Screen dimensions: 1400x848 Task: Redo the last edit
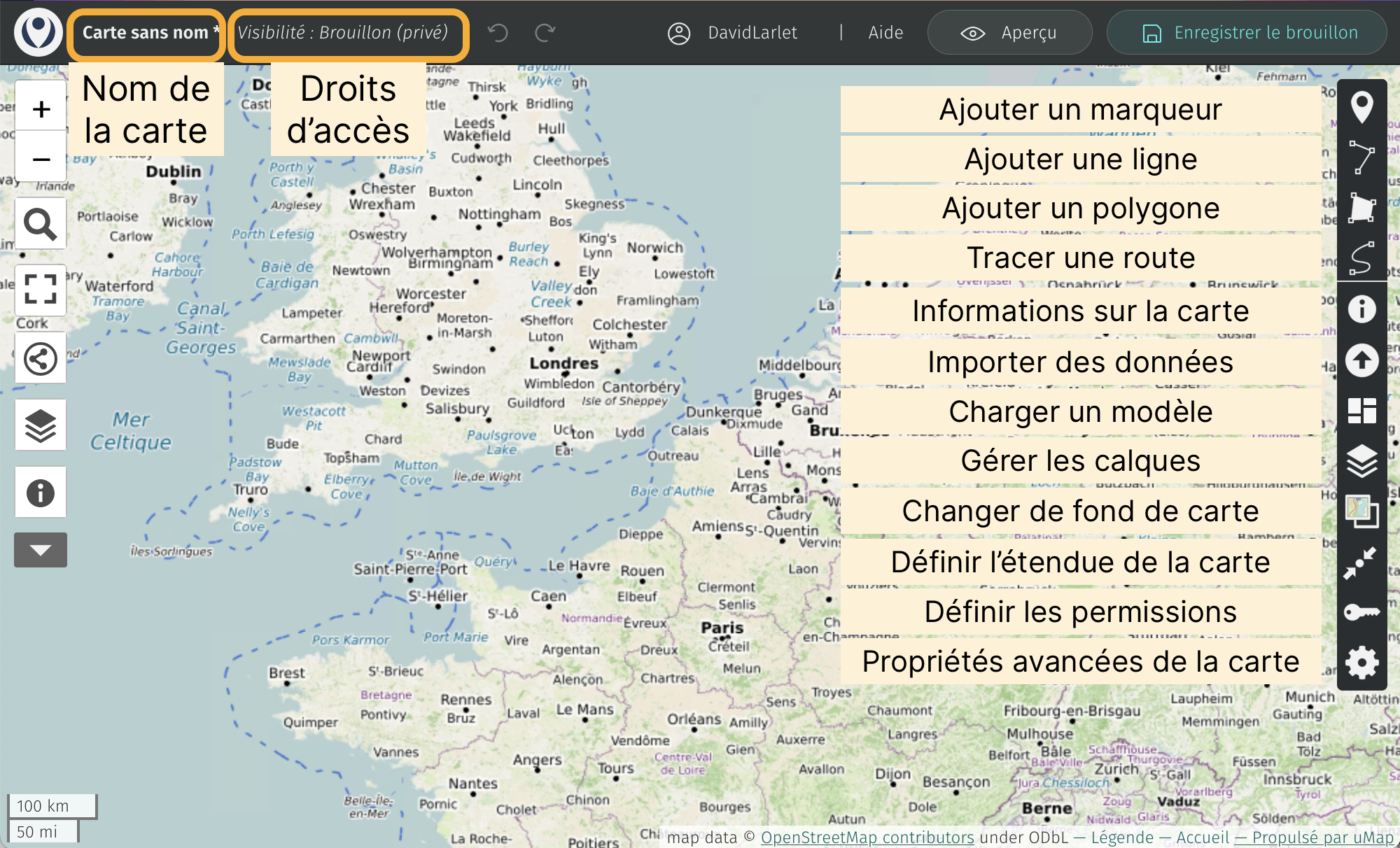click(545, 33)
